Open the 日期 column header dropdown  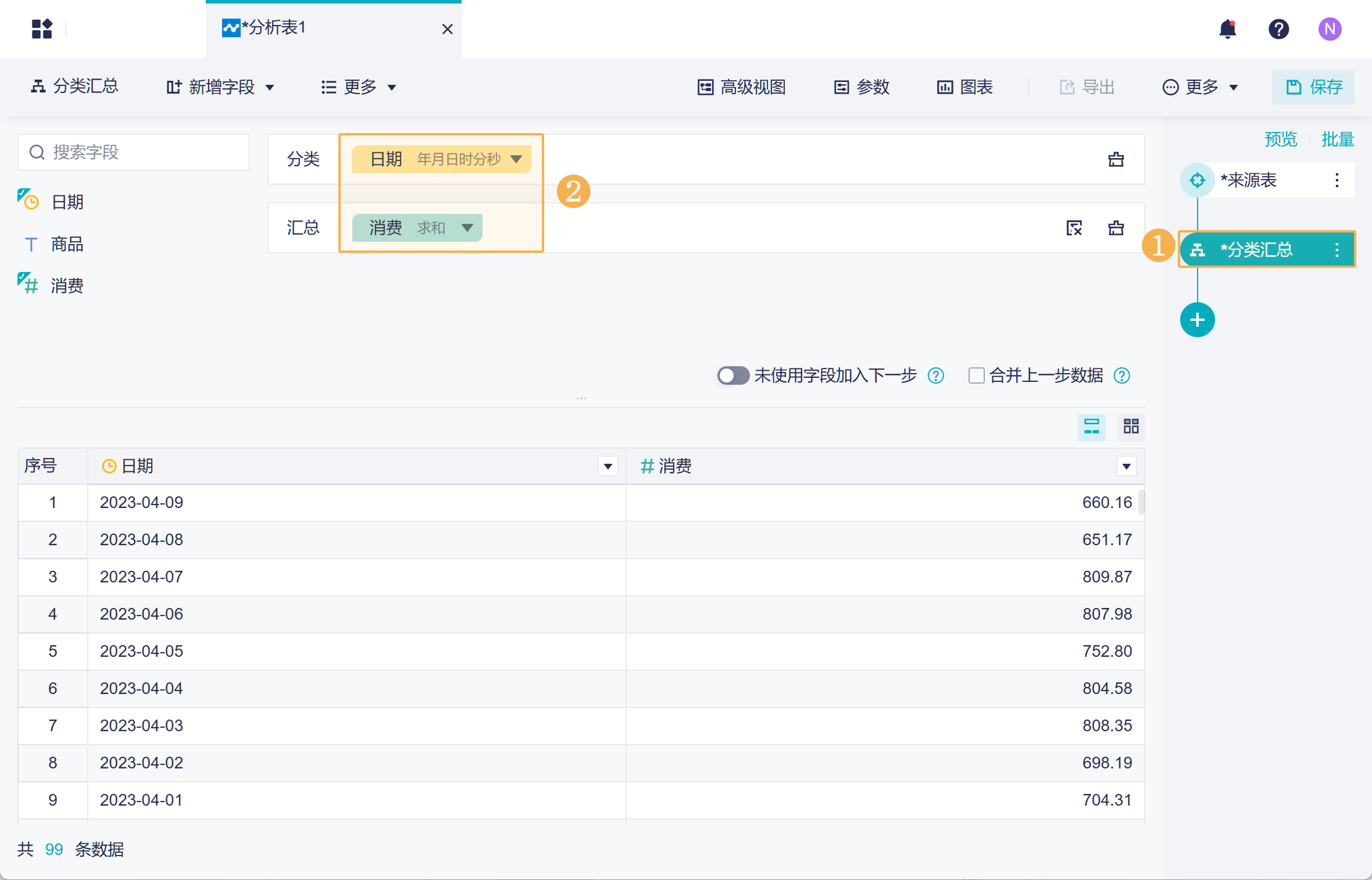point(608,466)
